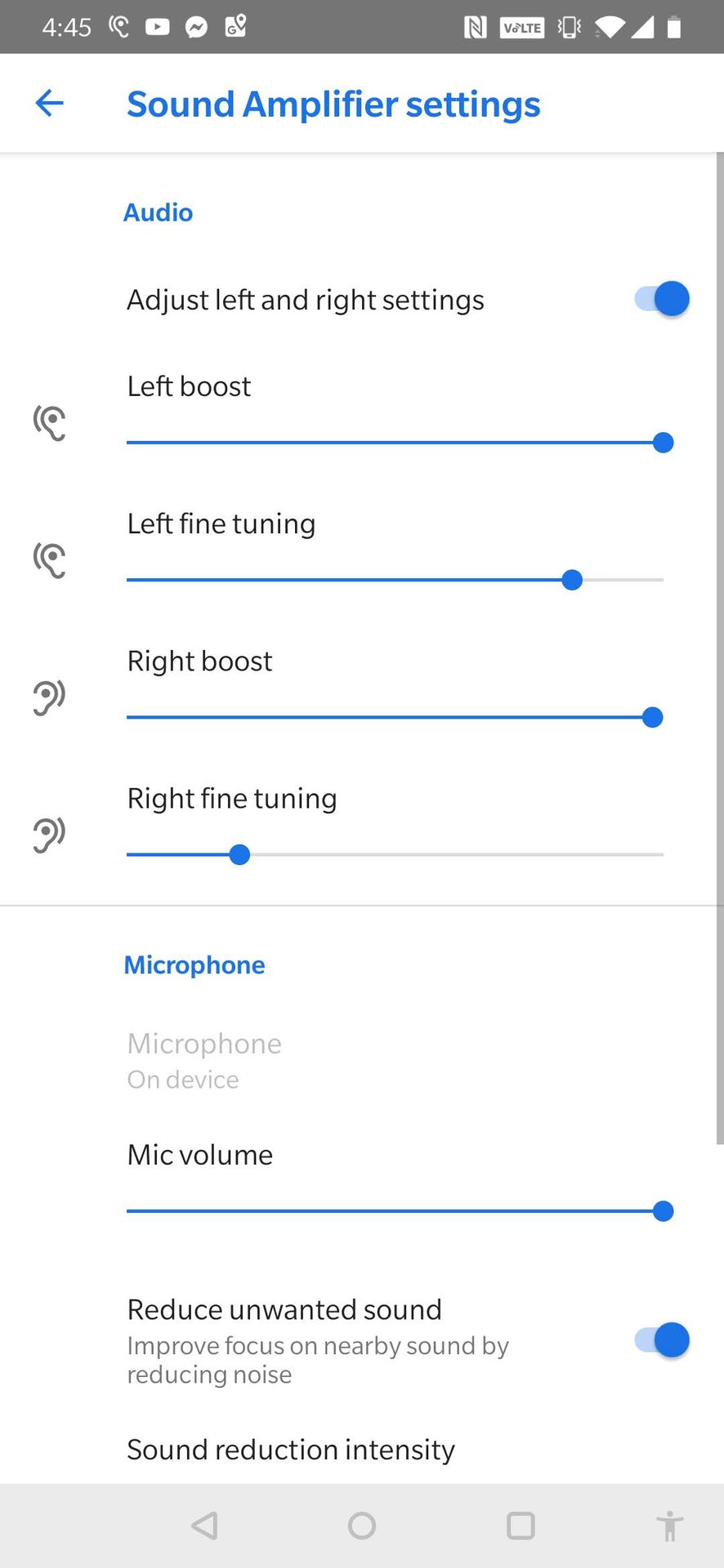Tap the Android back navigation triangle
Image resolution: width=724 pixels, height=1568 pixels.
pyautogui.click(x=204, y=1526)
